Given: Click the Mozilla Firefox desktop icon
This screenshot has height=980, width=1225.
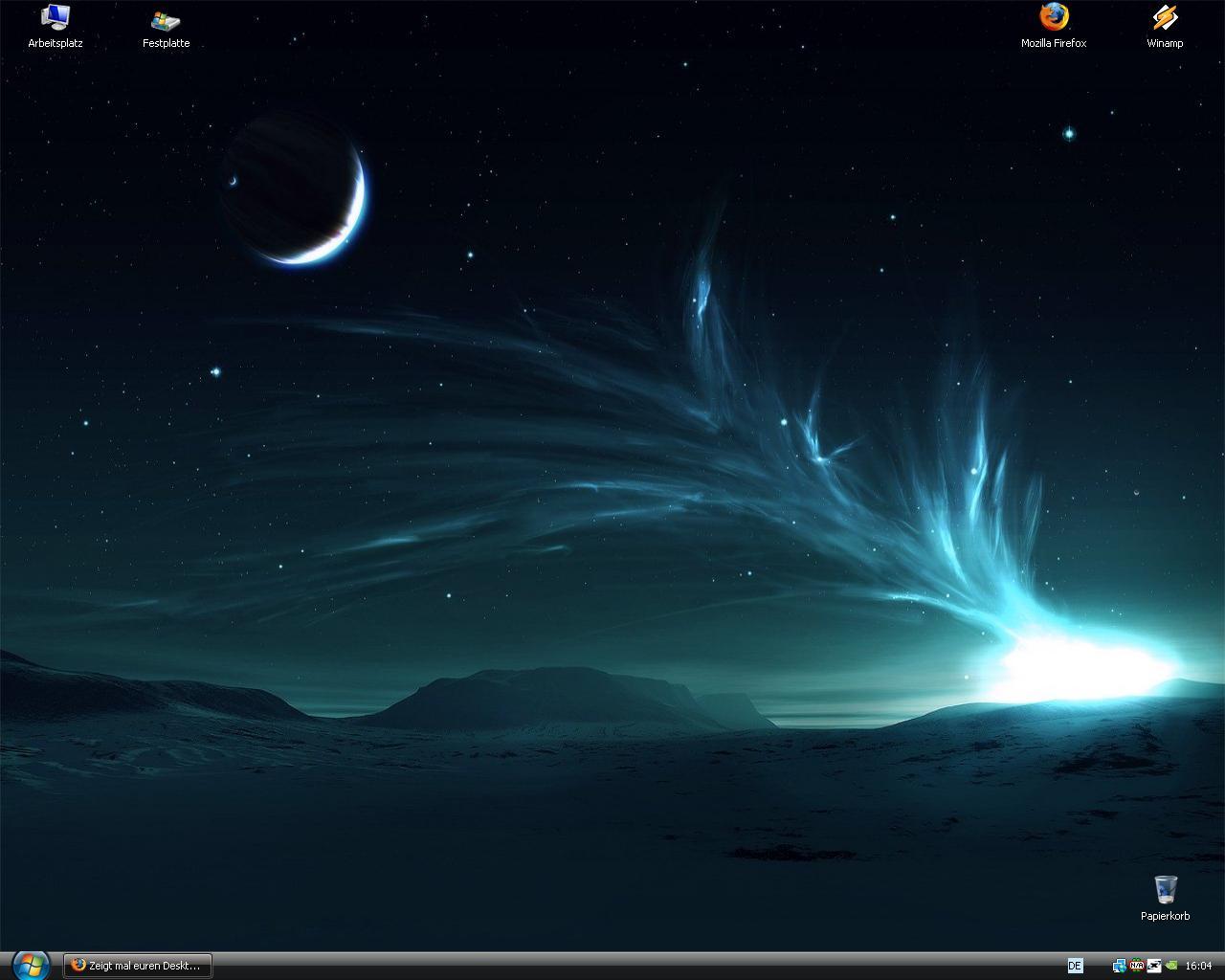Looking at the screenshot, I should click(x=1054, y=17).
